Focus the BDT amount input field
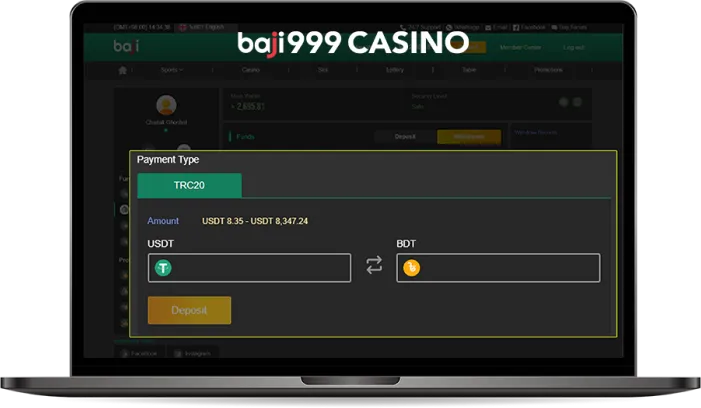This screenshot has width=701, height=408. (498, 268)
